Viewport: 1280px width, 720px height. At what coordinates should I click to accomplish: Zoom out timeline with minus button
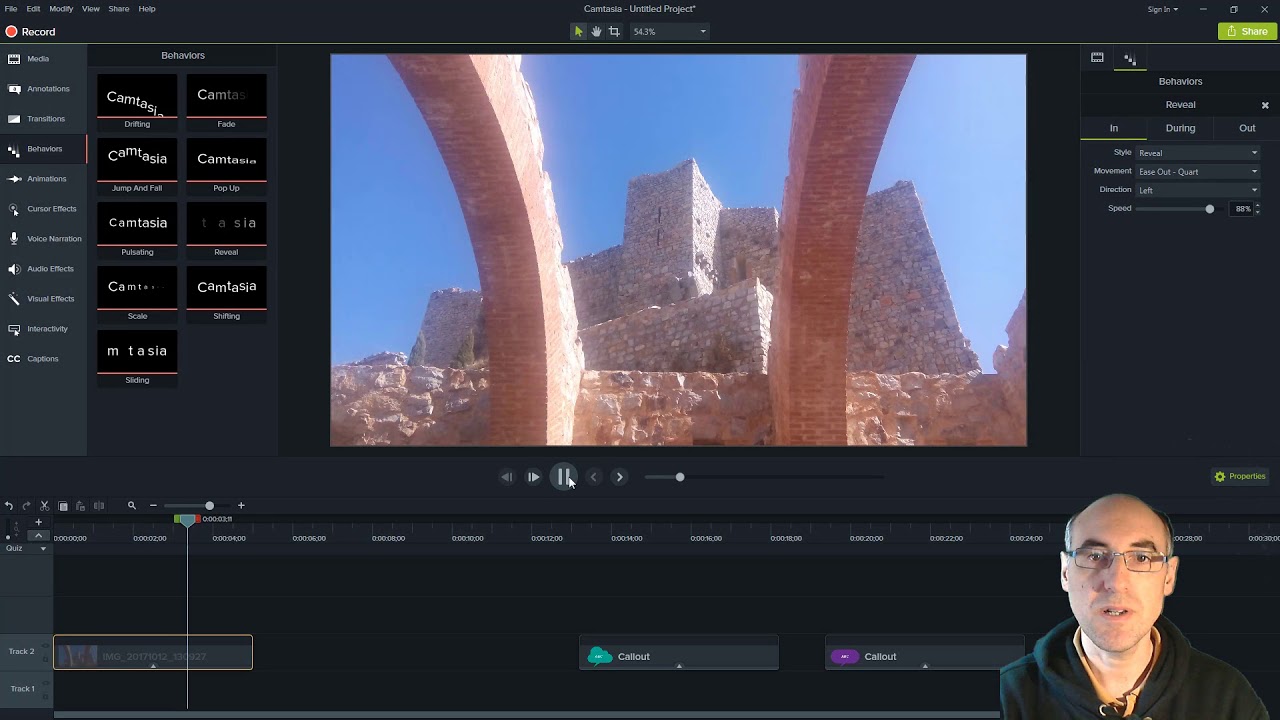click(x=153, y=506)
